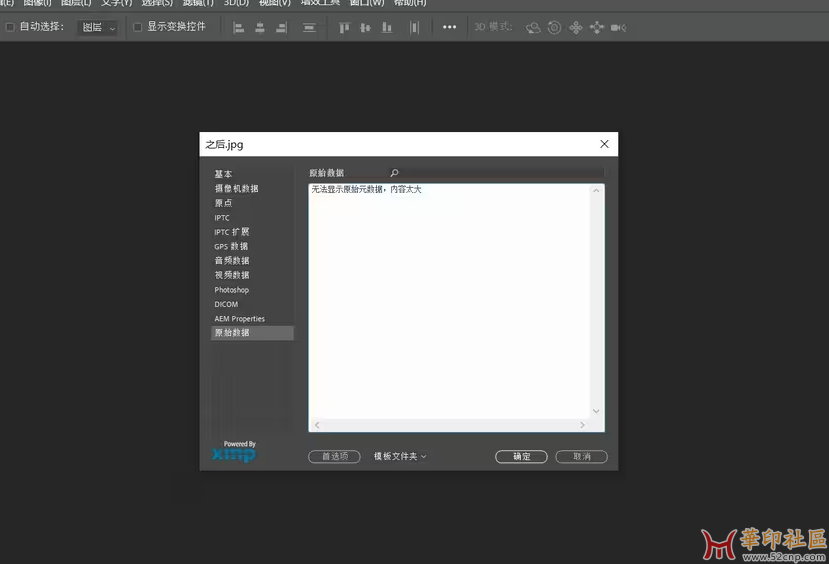829x564 pixels.
Task: Click the align left edges icon
Action: pyautogui.click(x=238, y=27)
